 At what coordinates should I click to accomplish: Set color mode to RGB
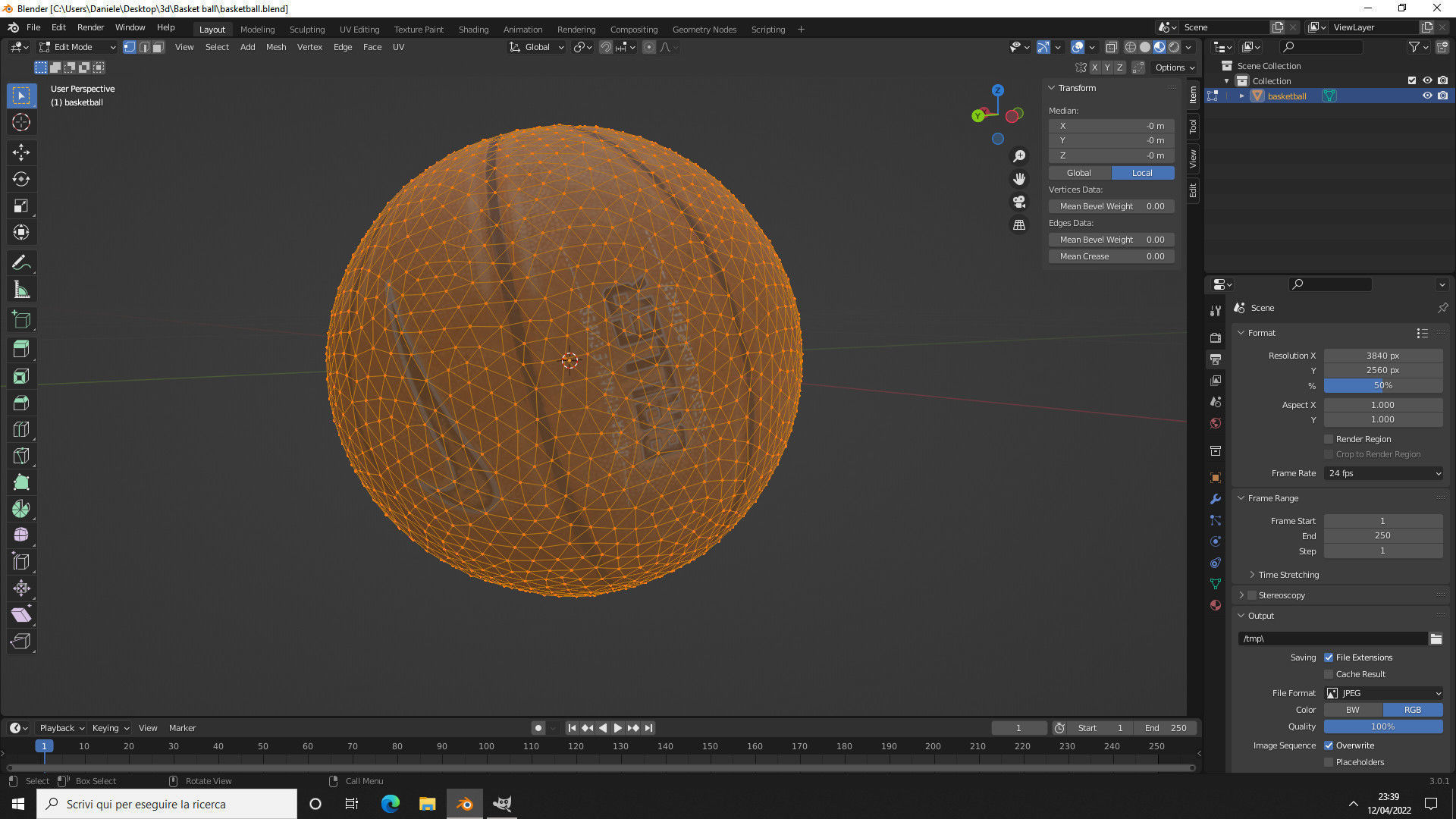click(x=1413, y=710)
